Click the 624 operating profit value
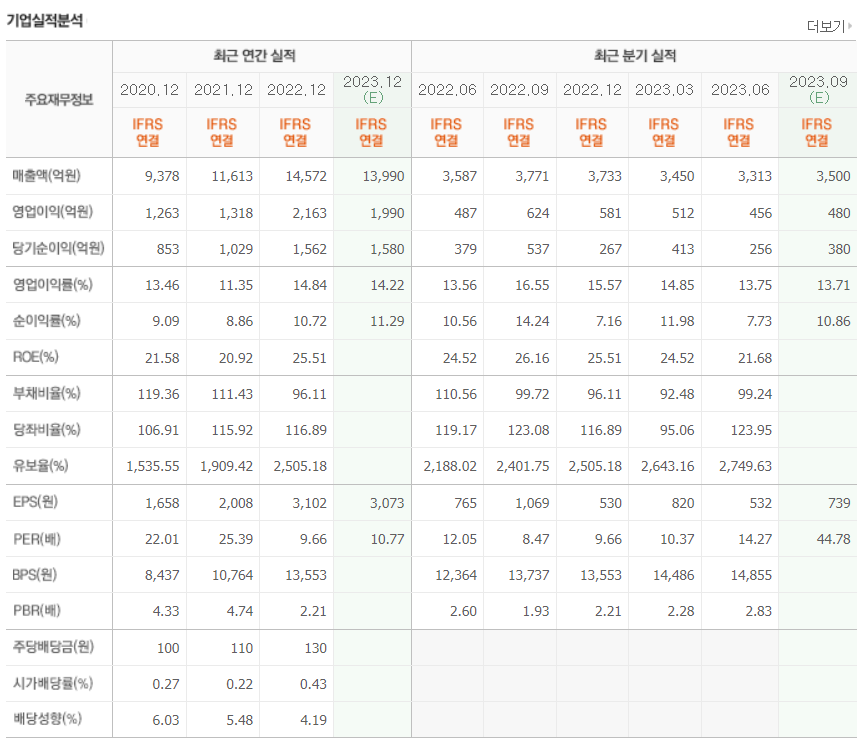The width and height of the screenshot is (867, 745). 538,213
